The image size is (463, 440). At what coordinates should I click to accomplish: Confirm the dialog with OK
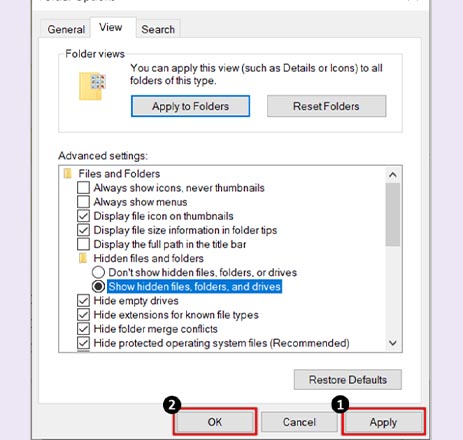point(215,422)
